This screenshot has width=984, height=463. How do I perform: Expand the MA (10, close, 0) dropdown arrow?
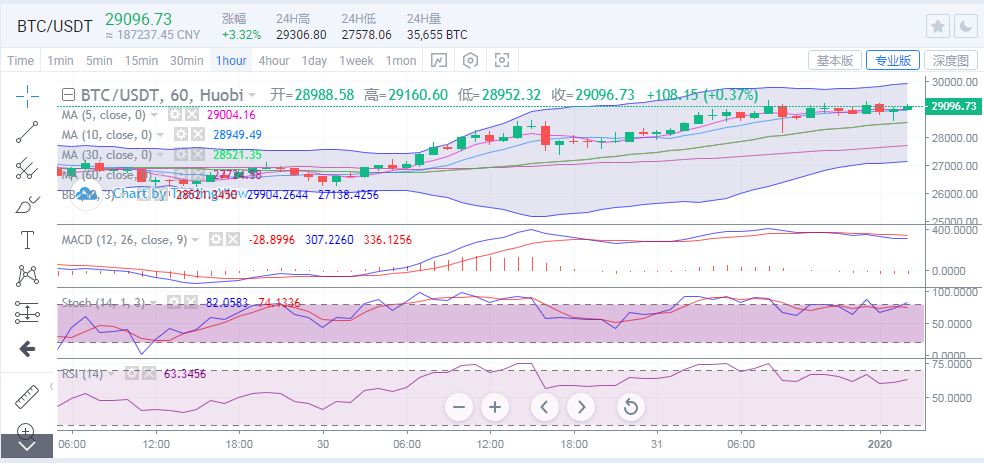(x=161, y=134)
